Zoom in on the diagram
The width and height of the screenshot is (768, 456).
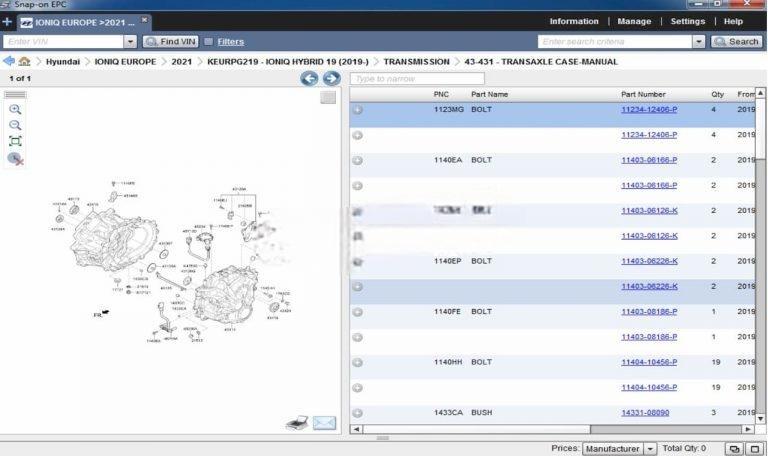[x=15, y=109]
